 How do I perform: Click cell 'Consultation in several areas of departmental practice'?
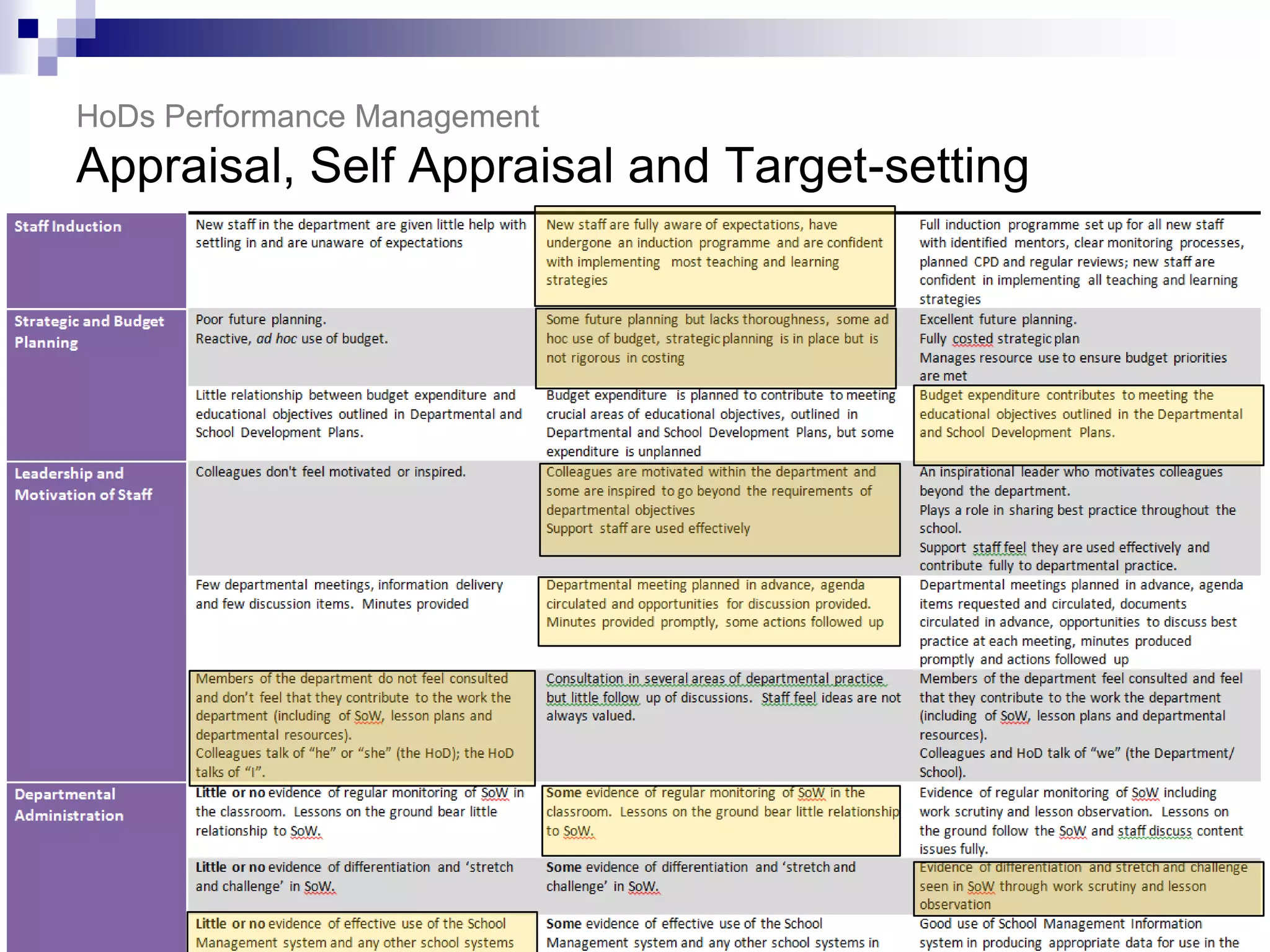723,725
